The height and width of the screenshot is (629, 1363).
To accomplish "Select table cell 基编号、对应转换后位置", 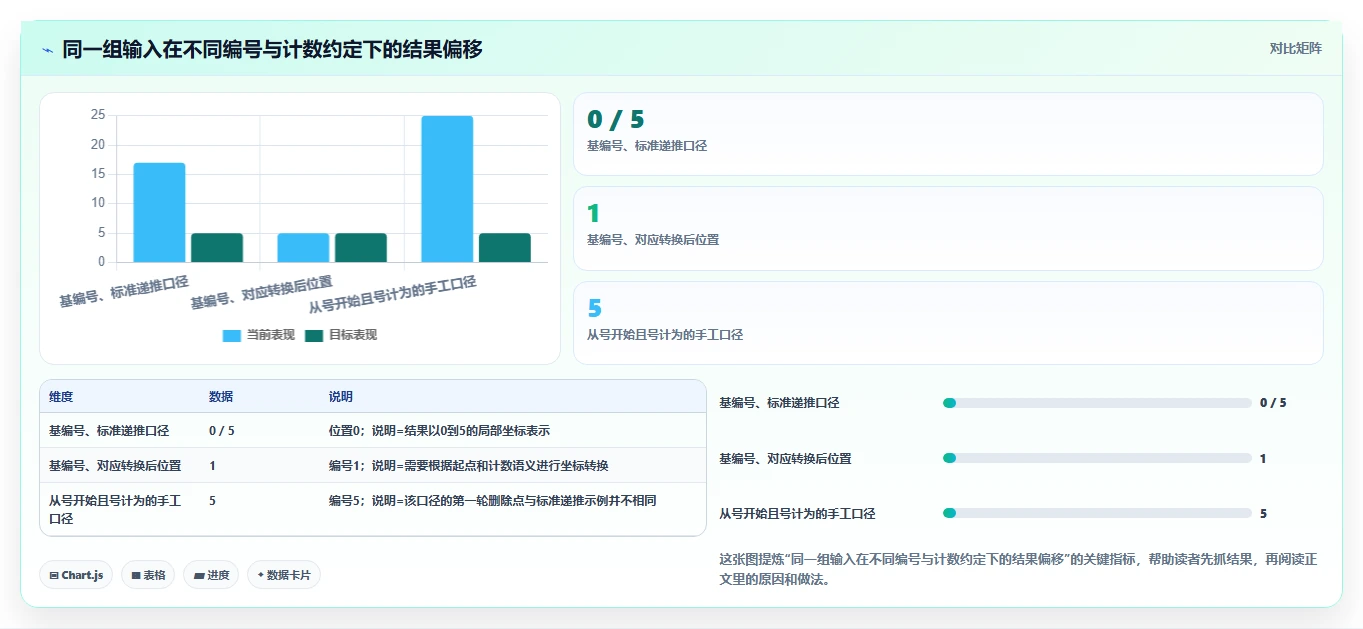I will (115, 466).
